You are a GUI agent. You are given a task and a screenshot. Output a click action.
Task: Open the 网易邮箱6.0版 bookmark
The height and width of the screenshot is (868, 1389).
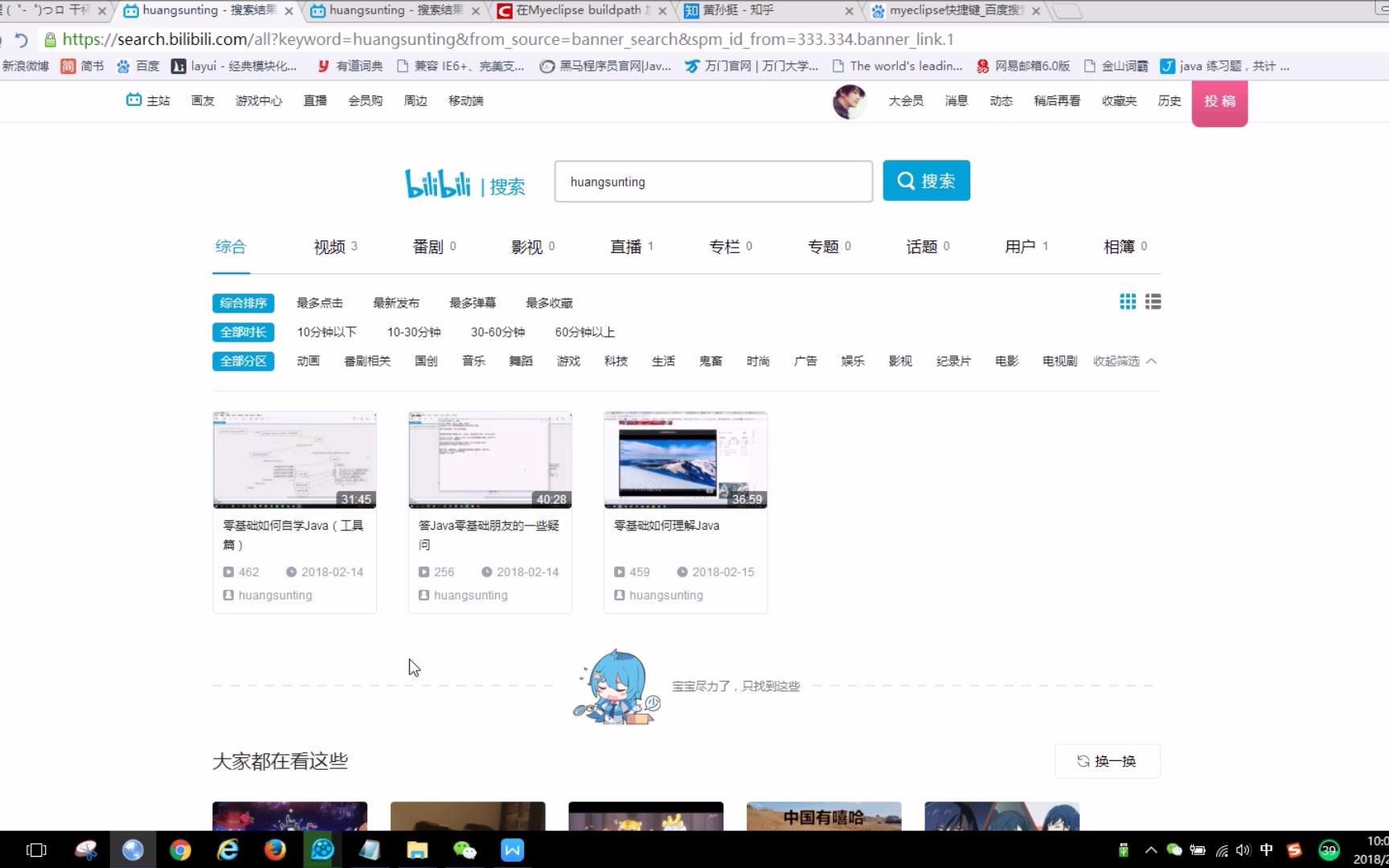[x=1023, y=66]
